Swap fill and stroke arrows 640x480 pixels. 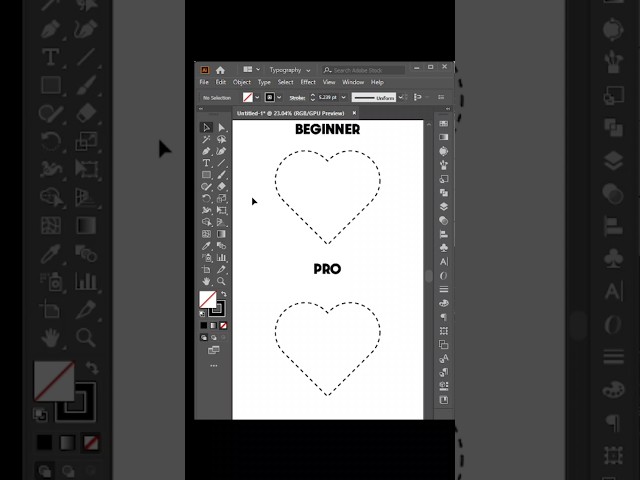[224, 294]
